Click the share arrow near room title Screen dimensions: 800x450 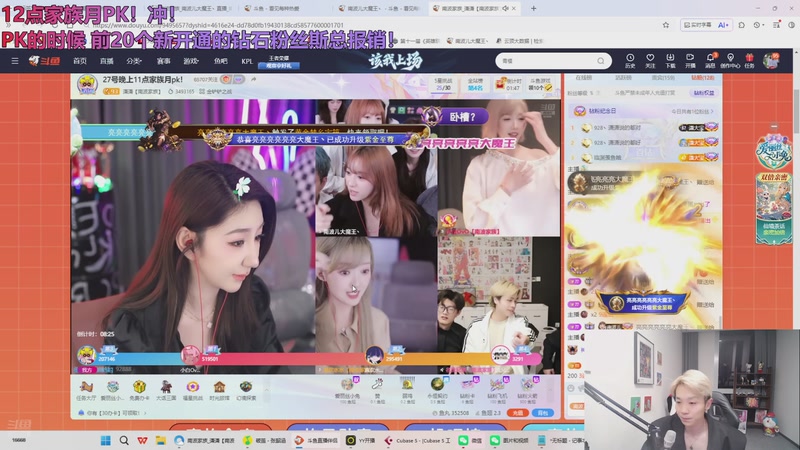(x=254, y=79)
